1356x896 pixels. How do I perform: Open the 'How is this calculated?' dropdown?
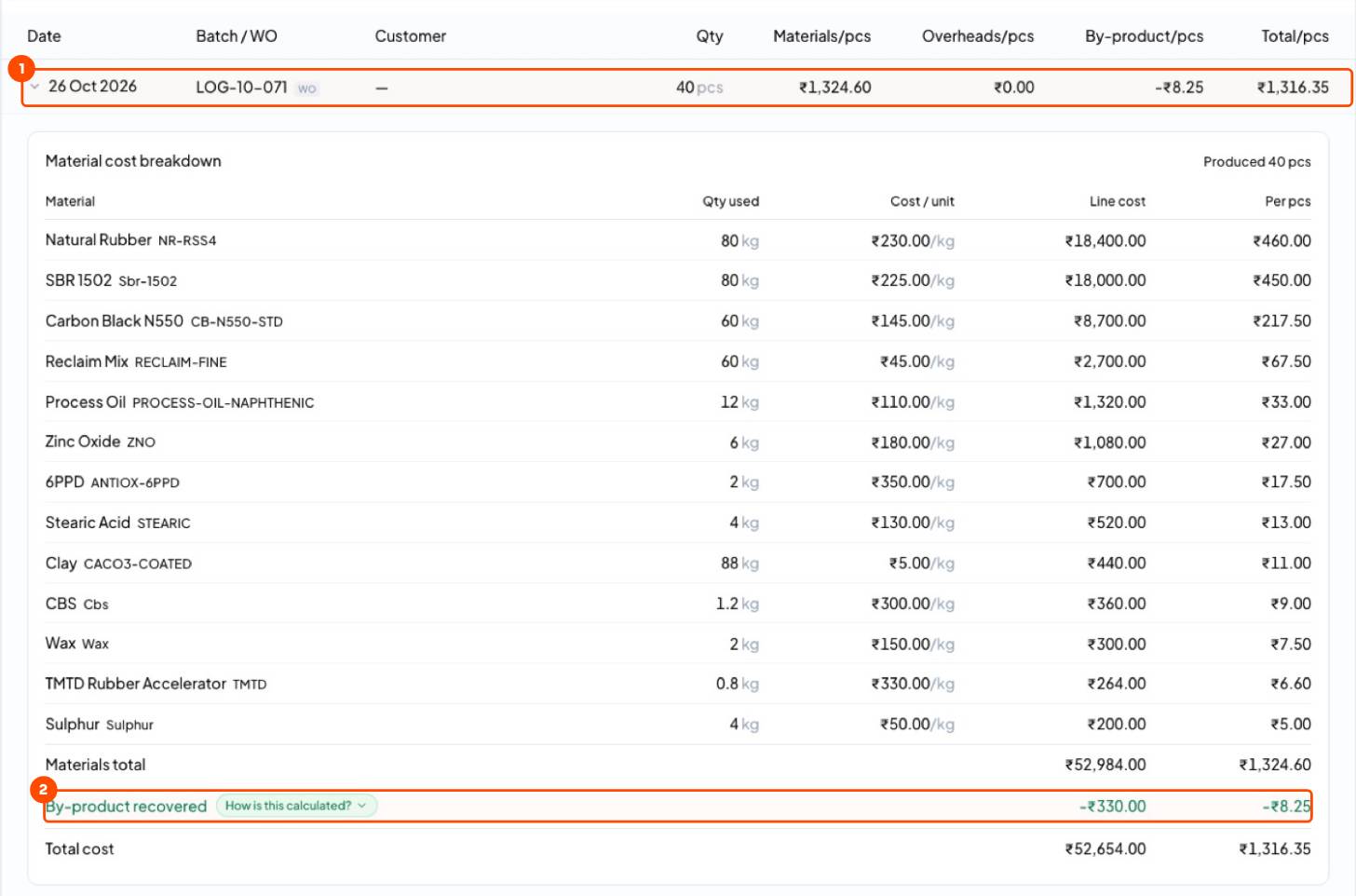(296, 806)
